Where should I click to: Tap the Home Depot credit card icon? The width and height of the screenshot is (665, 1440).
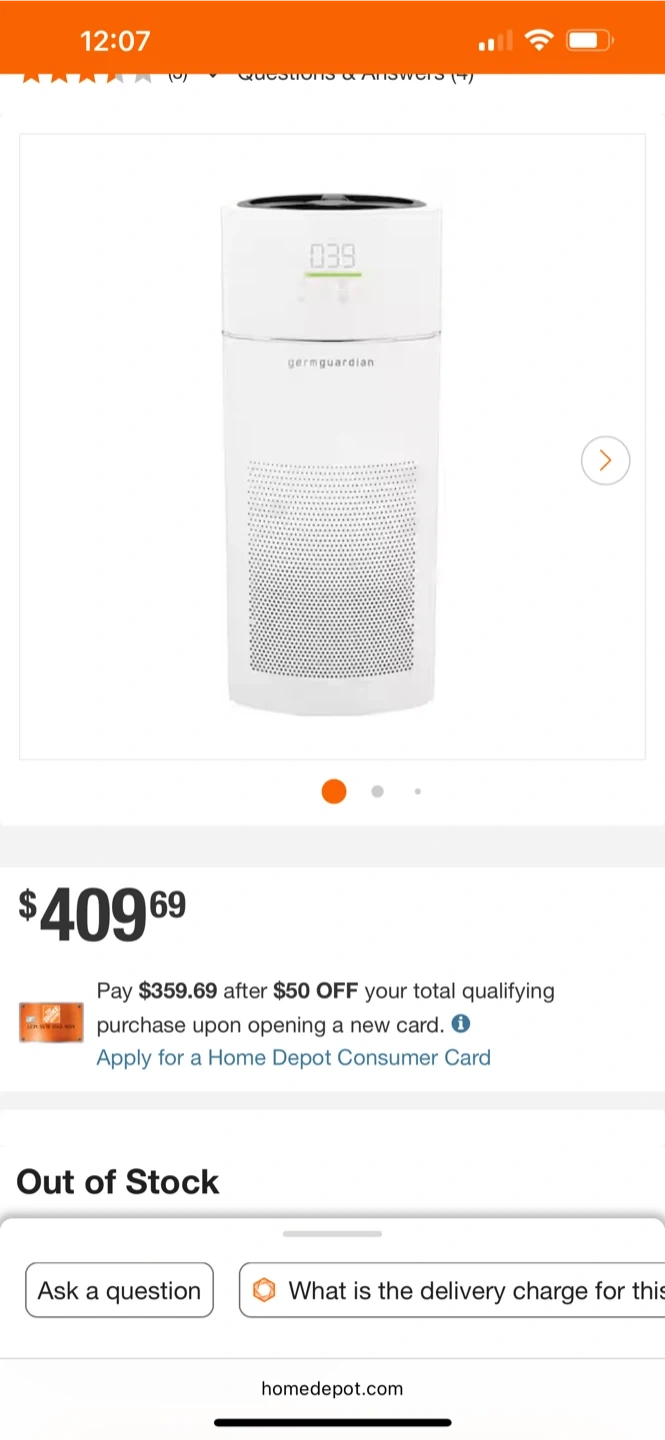[51, 1022]
